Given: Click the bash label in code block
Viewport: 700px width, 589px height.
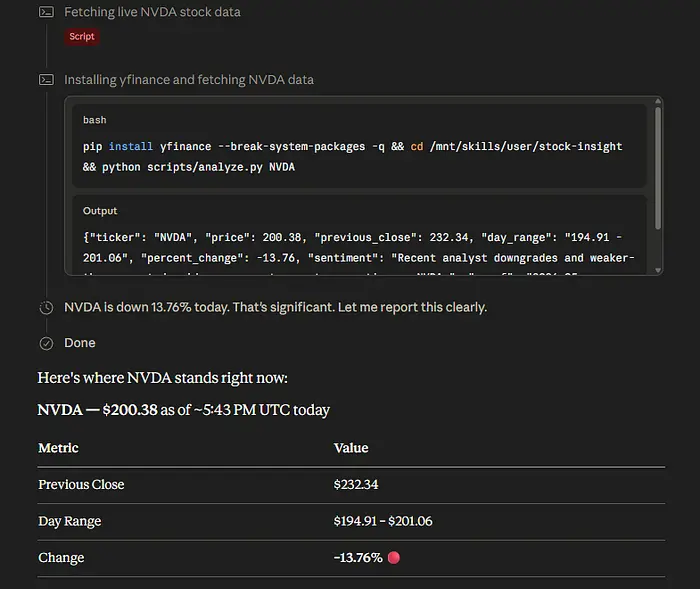Looking at the screenshot, I should click(x=95, y=120).
